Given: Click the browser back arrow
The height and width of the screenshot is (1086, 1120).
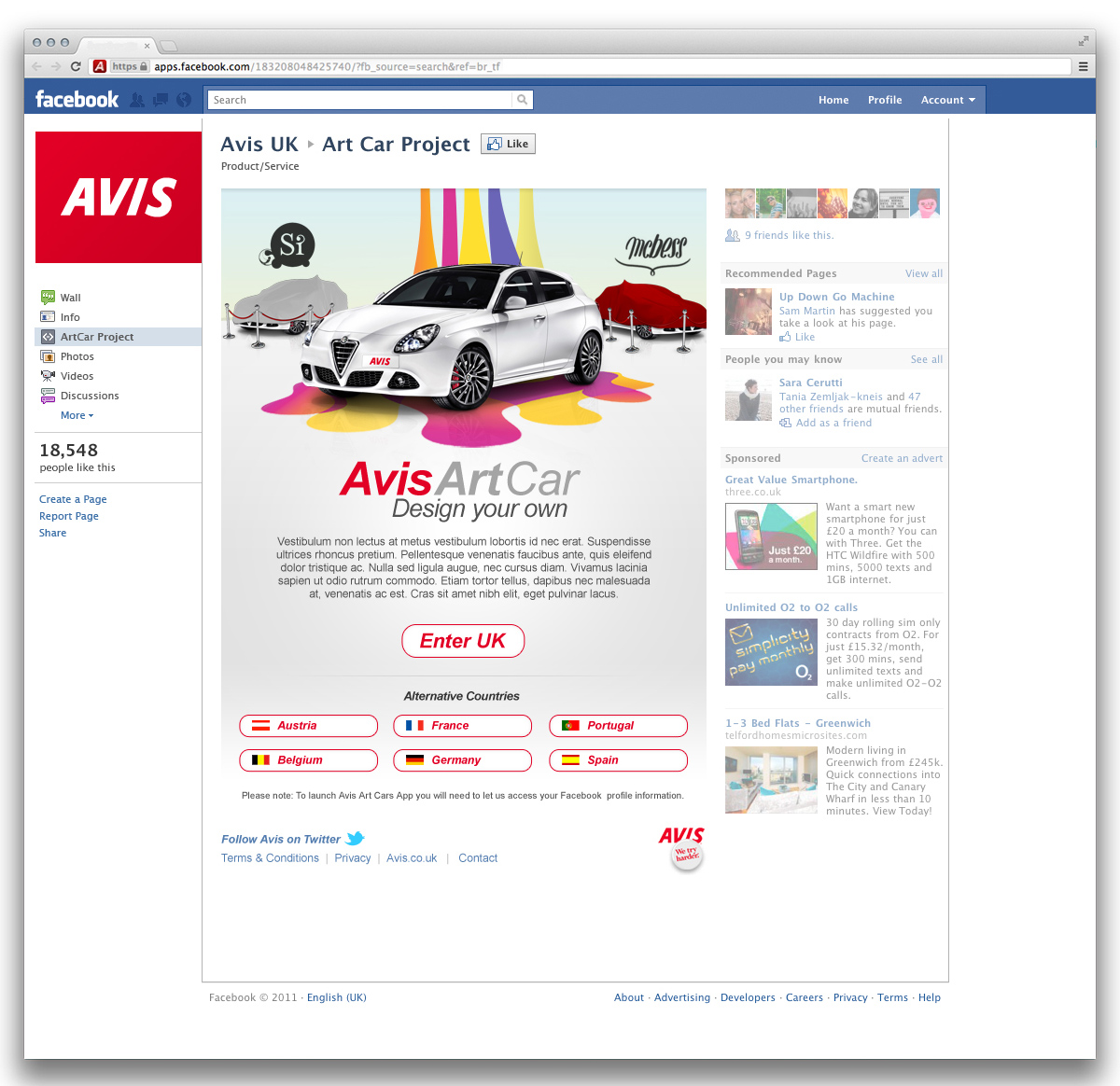Looking at the screenshot, I should click(x=36, y=66).
